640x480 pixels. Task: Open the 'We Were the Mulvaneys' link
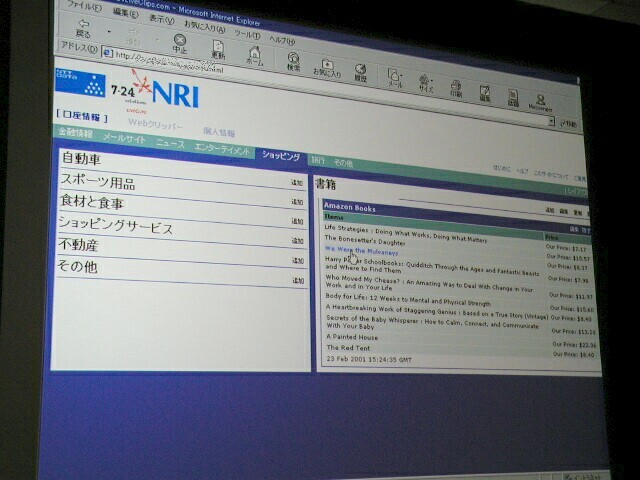pyautogui.click(x=360, y=250)
